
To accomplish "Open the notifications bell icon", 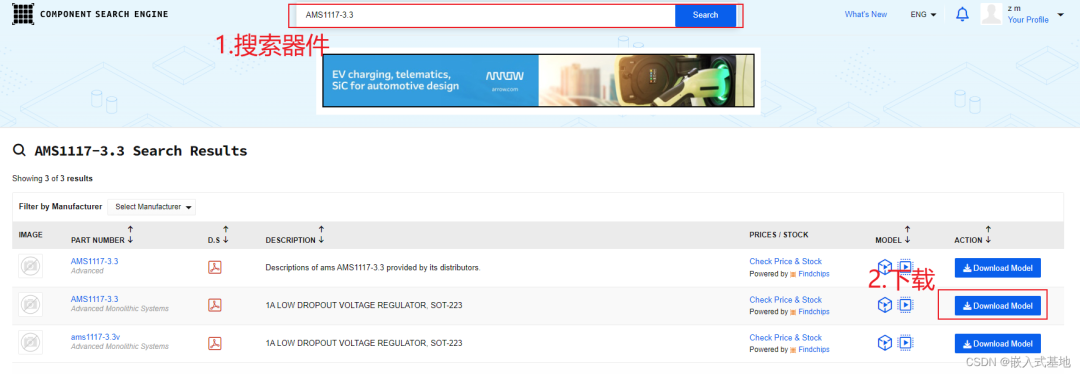I will coord(962,14).
